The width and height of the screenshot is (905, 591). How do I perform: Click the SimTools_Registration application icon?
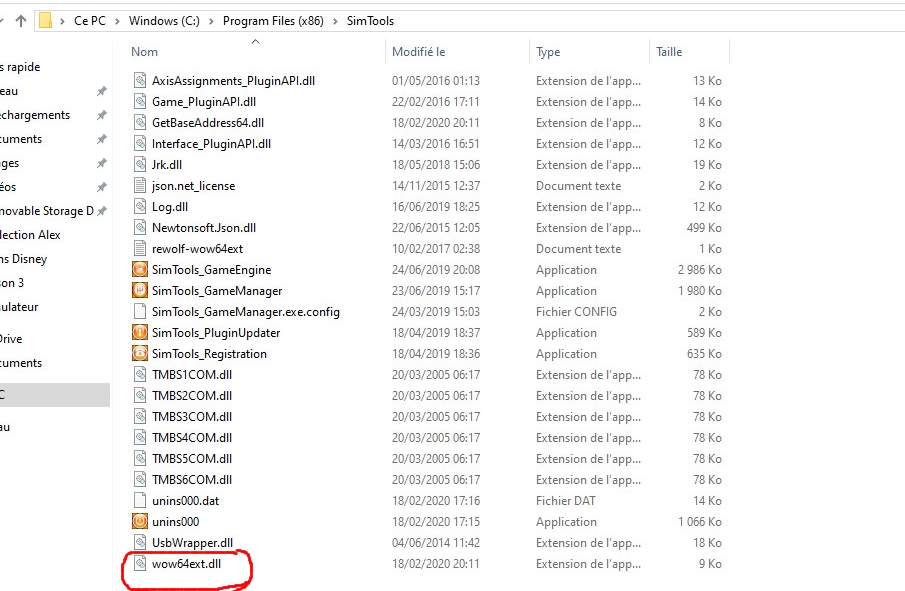pyautogui.click(x=140, y=353)
